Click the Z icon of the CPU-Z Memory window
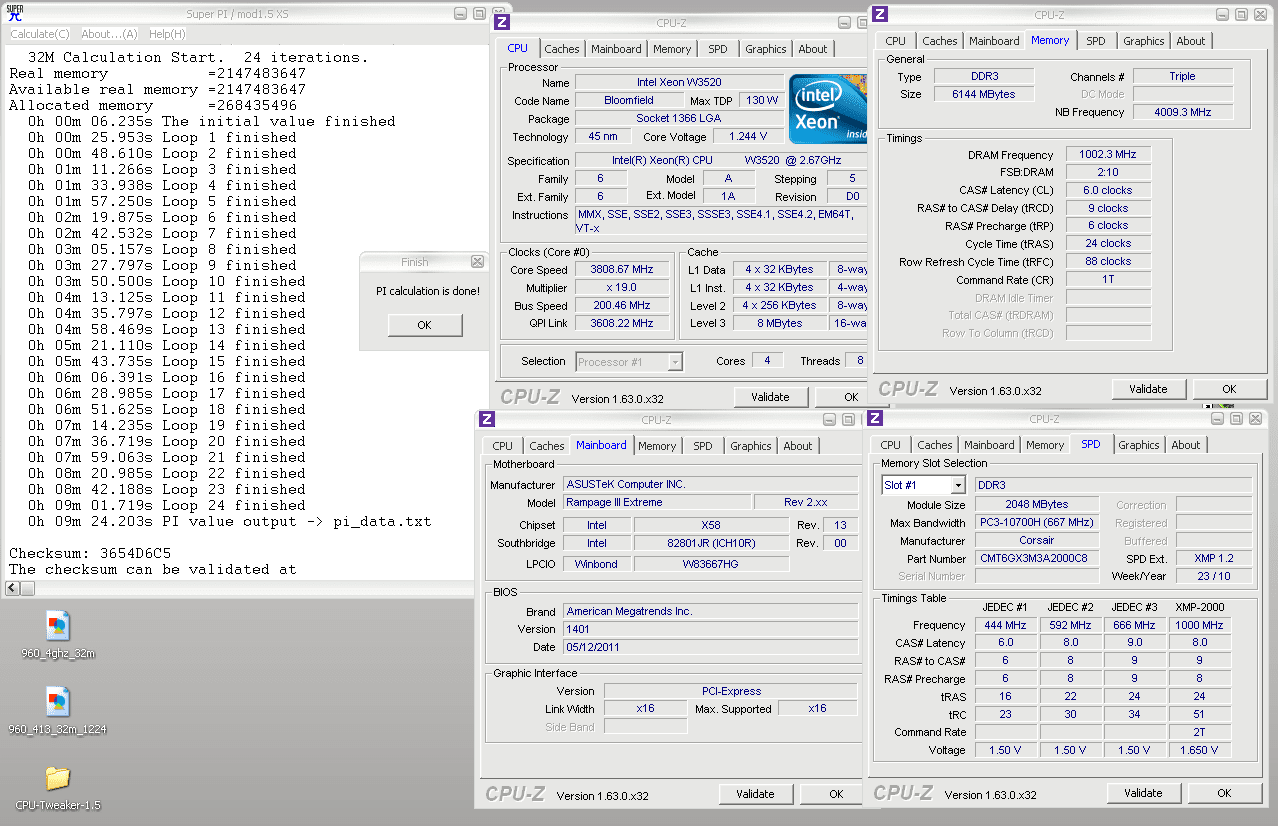 (880, 14)
